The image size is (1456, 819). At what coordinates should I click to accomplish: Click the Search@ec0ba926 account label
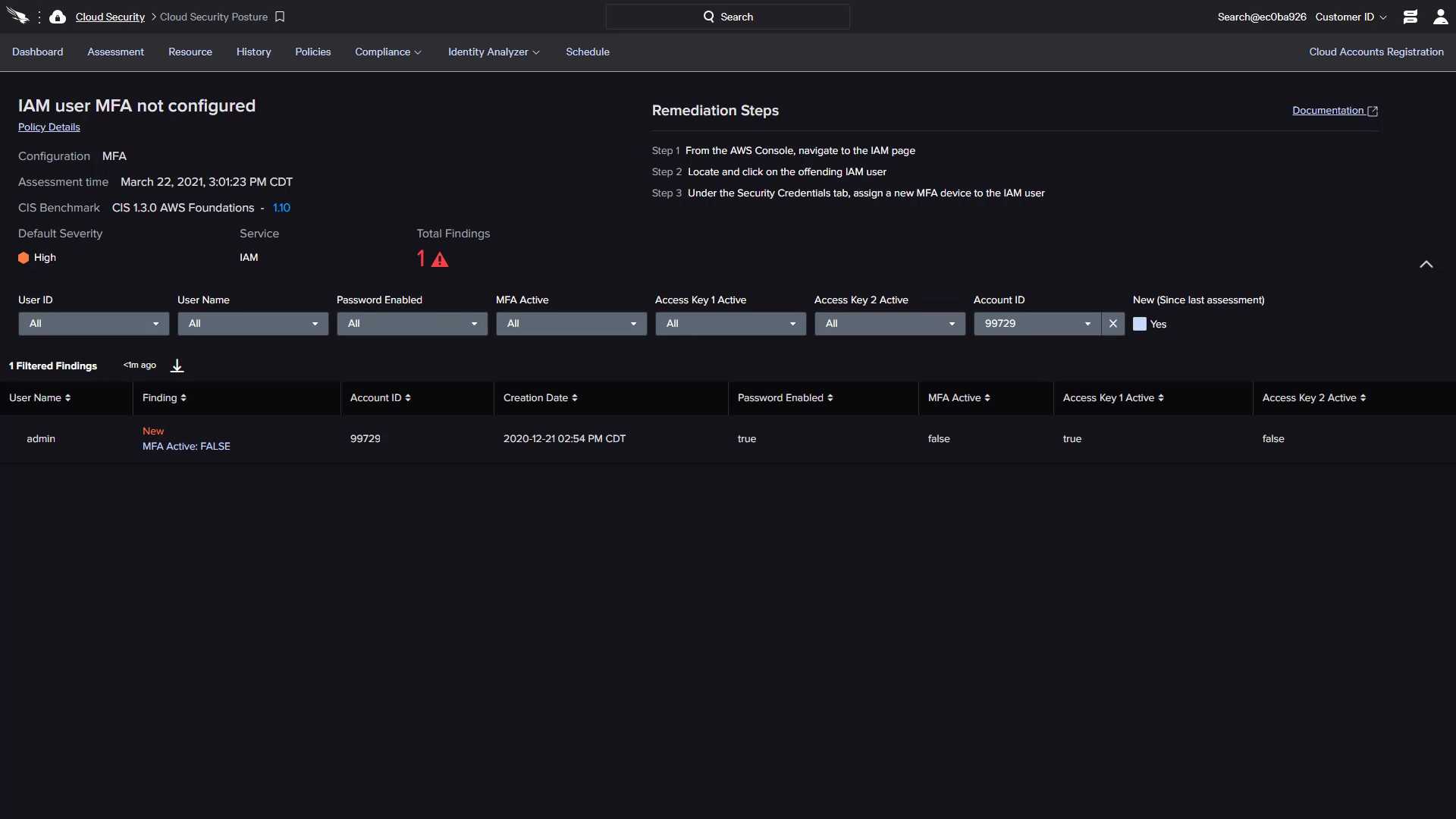(1262, 17)
